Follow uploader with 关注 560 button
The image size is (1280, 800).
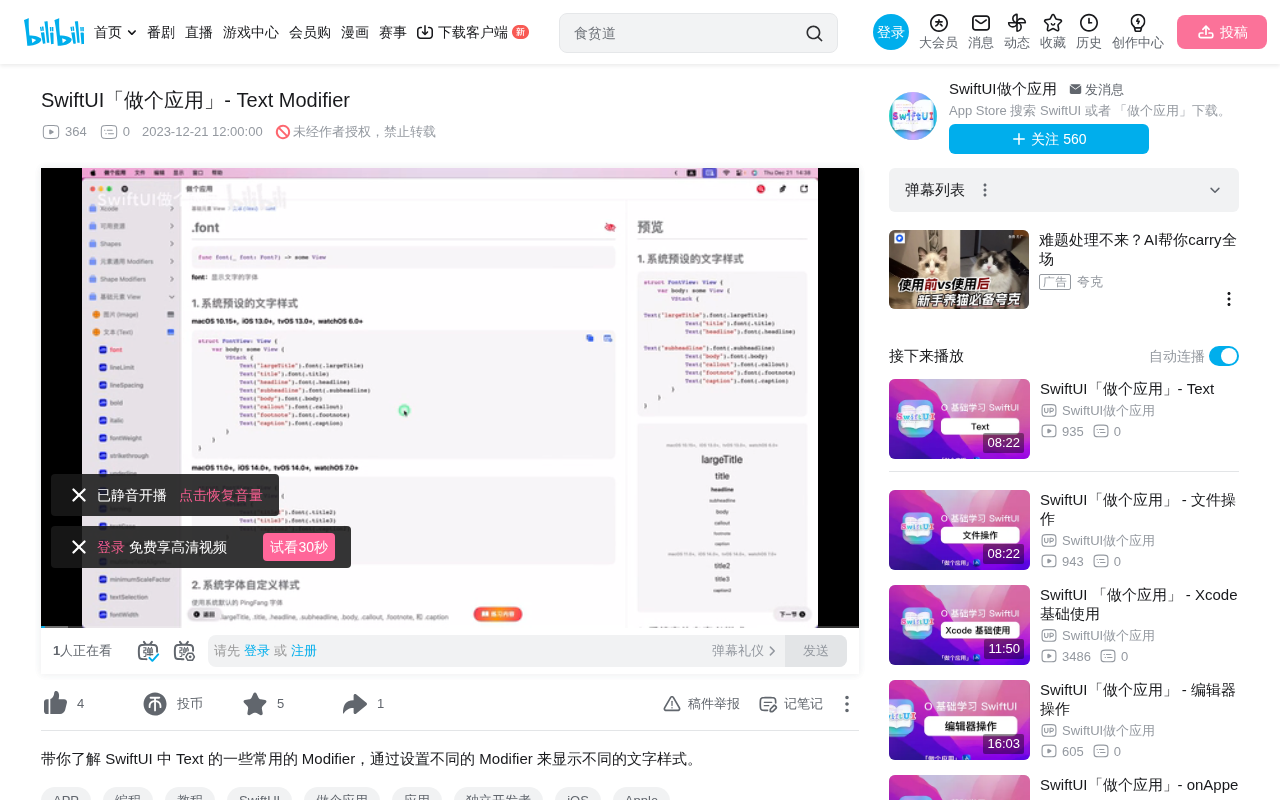coord(1049,139)
